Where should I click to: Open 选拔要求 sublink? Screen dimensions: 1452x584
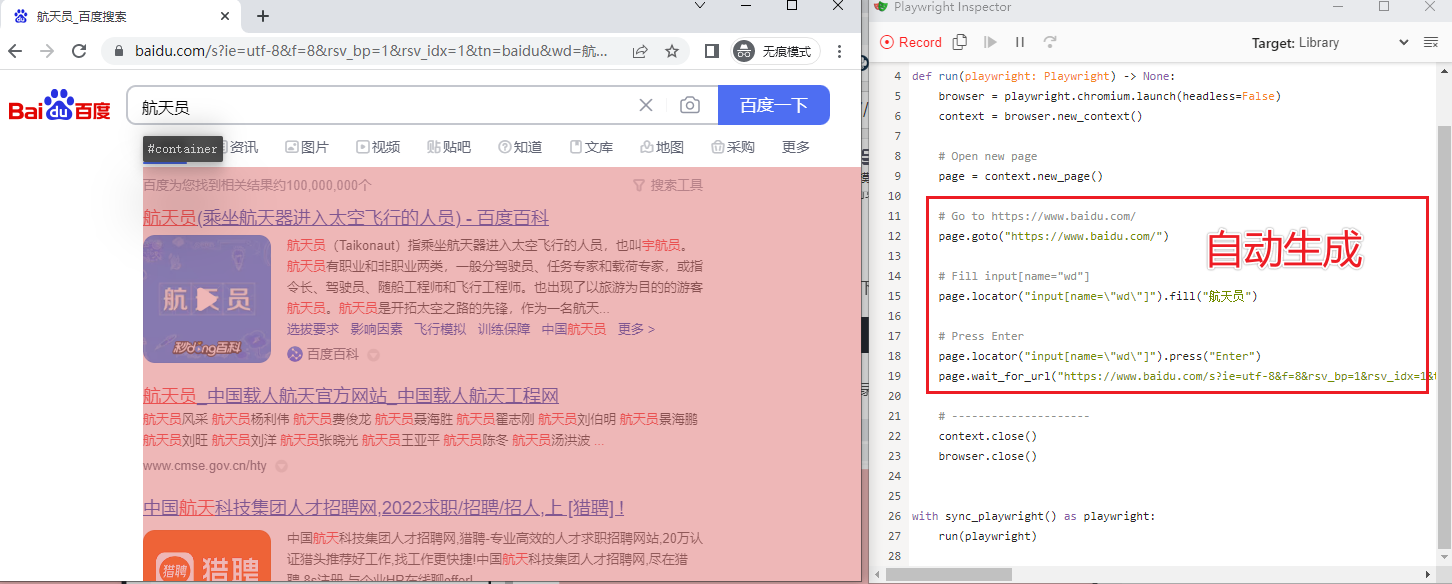click(x=313, y=329)
